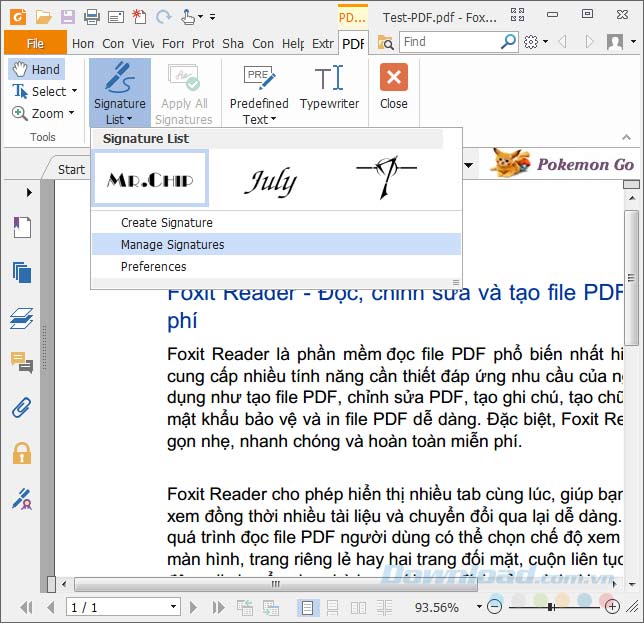Screen dimensions: 644x623
Task: Click the zoom in plus button
Action: [x=611, y=607]
